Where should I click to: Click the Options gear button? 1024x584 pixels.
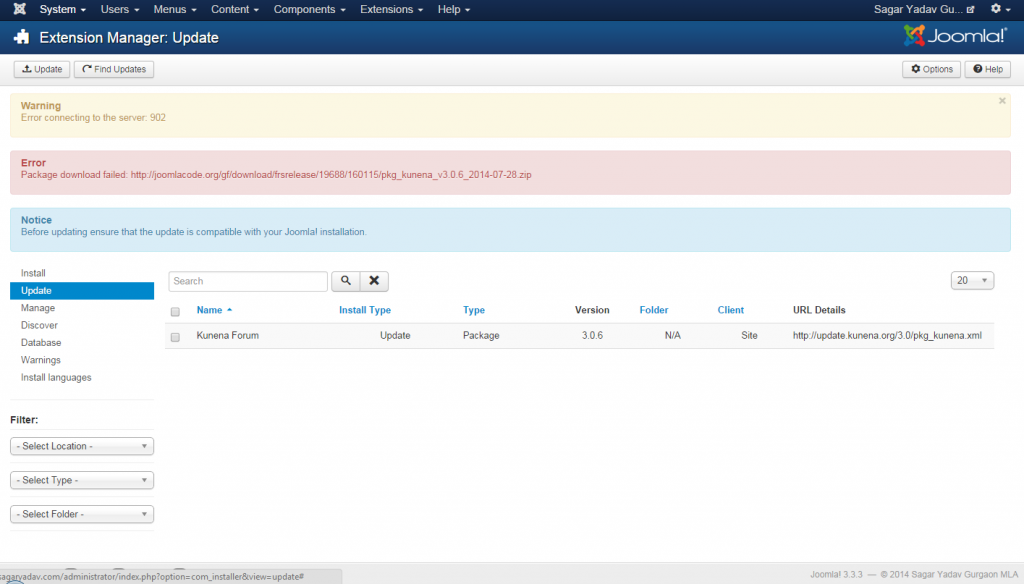click(x=931, y=69)
